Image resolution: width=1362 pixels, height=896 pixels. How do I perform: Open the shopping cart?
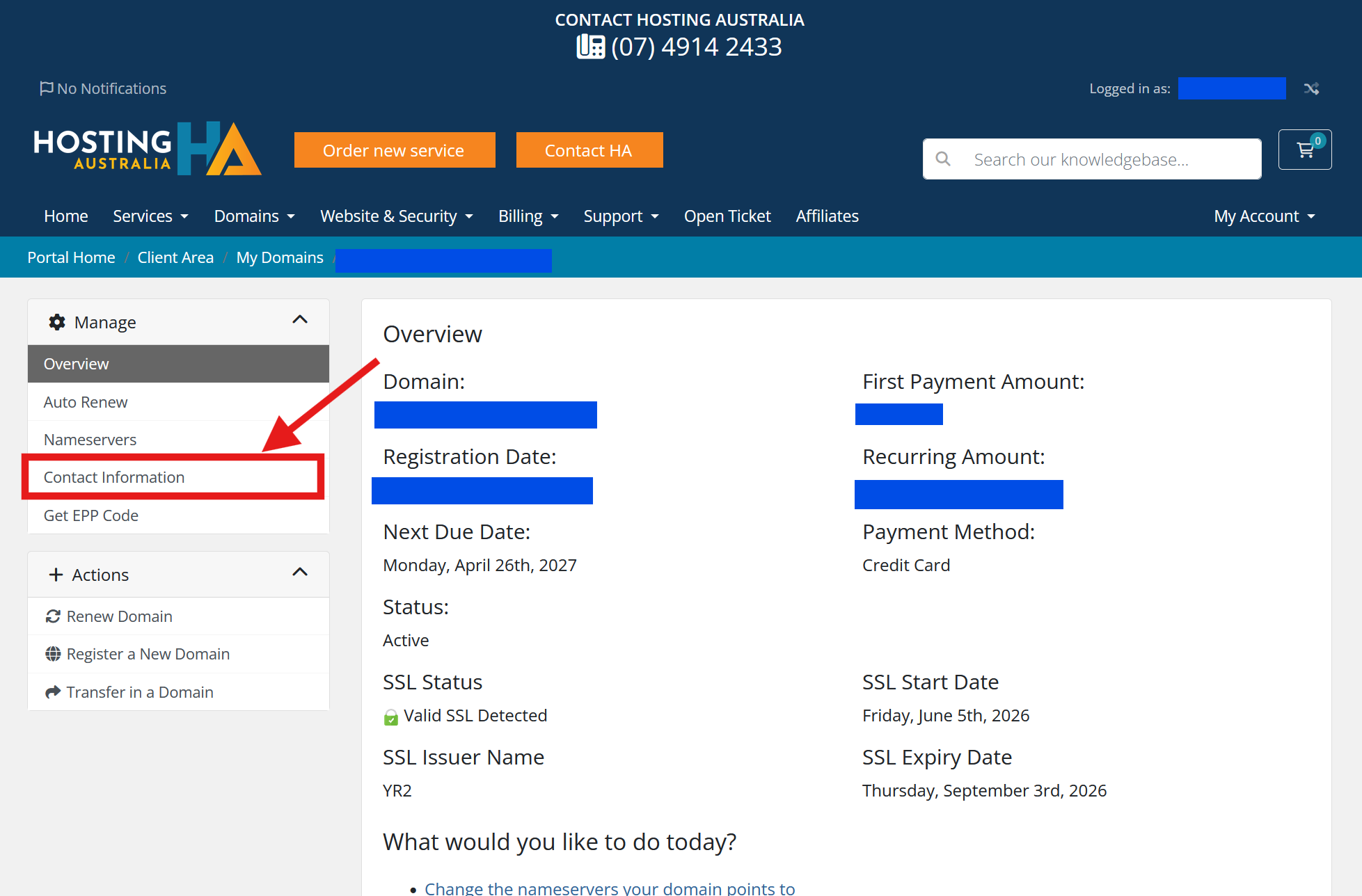click(1305, 150)
